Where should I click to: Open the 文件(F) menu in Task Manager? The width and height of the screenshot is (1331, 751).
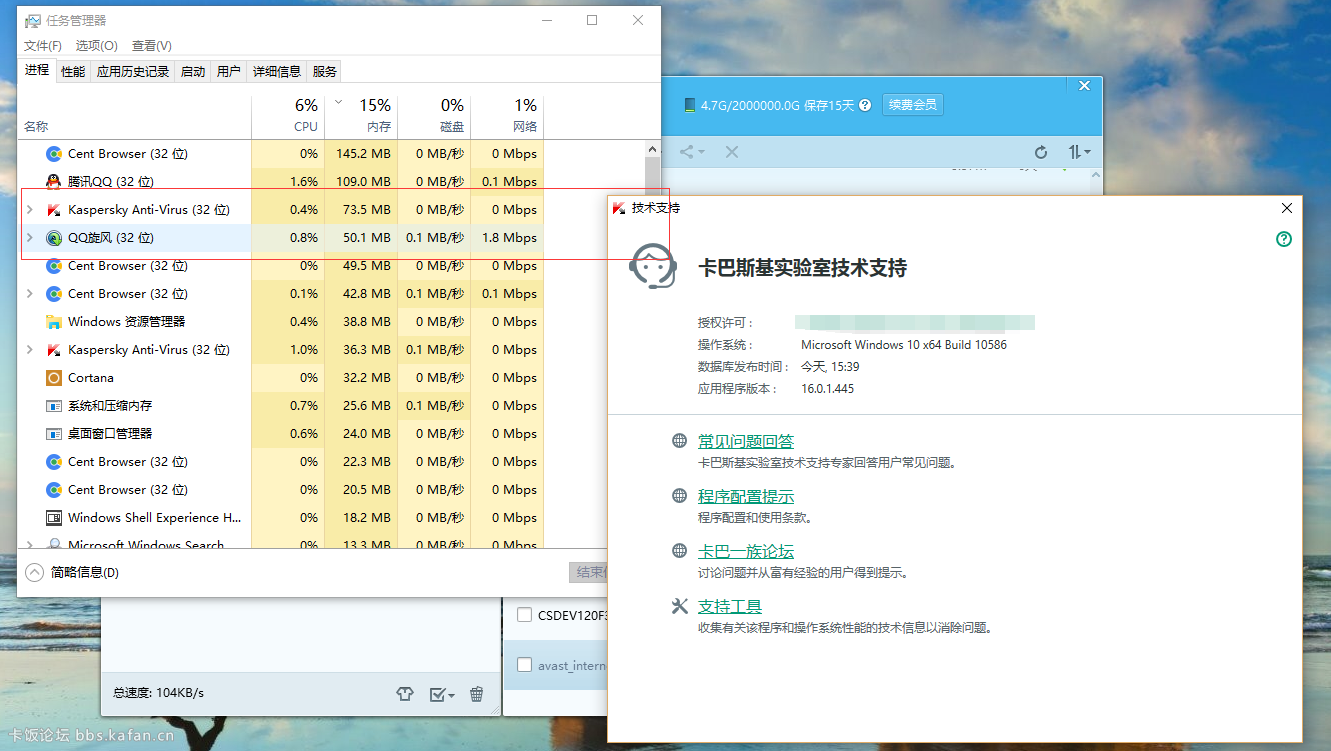point(43,46)
